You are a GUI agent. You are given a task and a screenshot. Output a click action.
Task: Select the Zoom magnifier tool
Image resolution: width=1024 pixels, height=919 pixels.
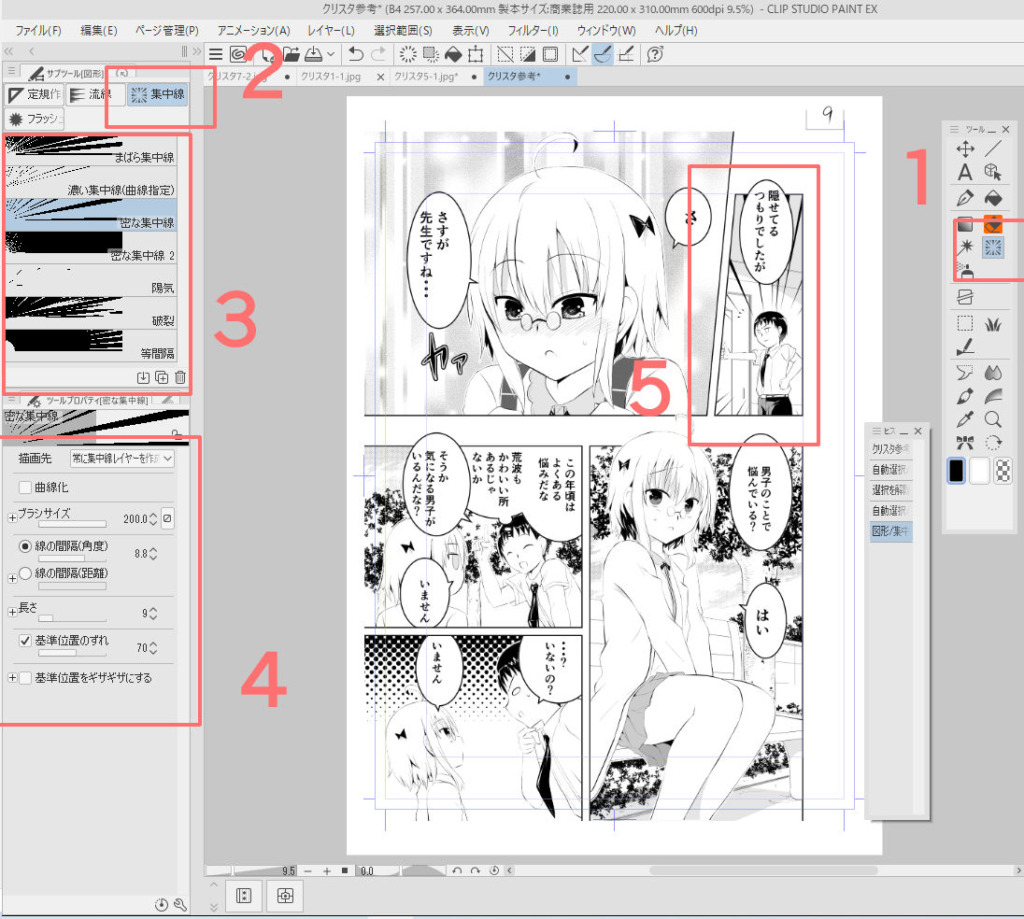click(x=993, y=419)
